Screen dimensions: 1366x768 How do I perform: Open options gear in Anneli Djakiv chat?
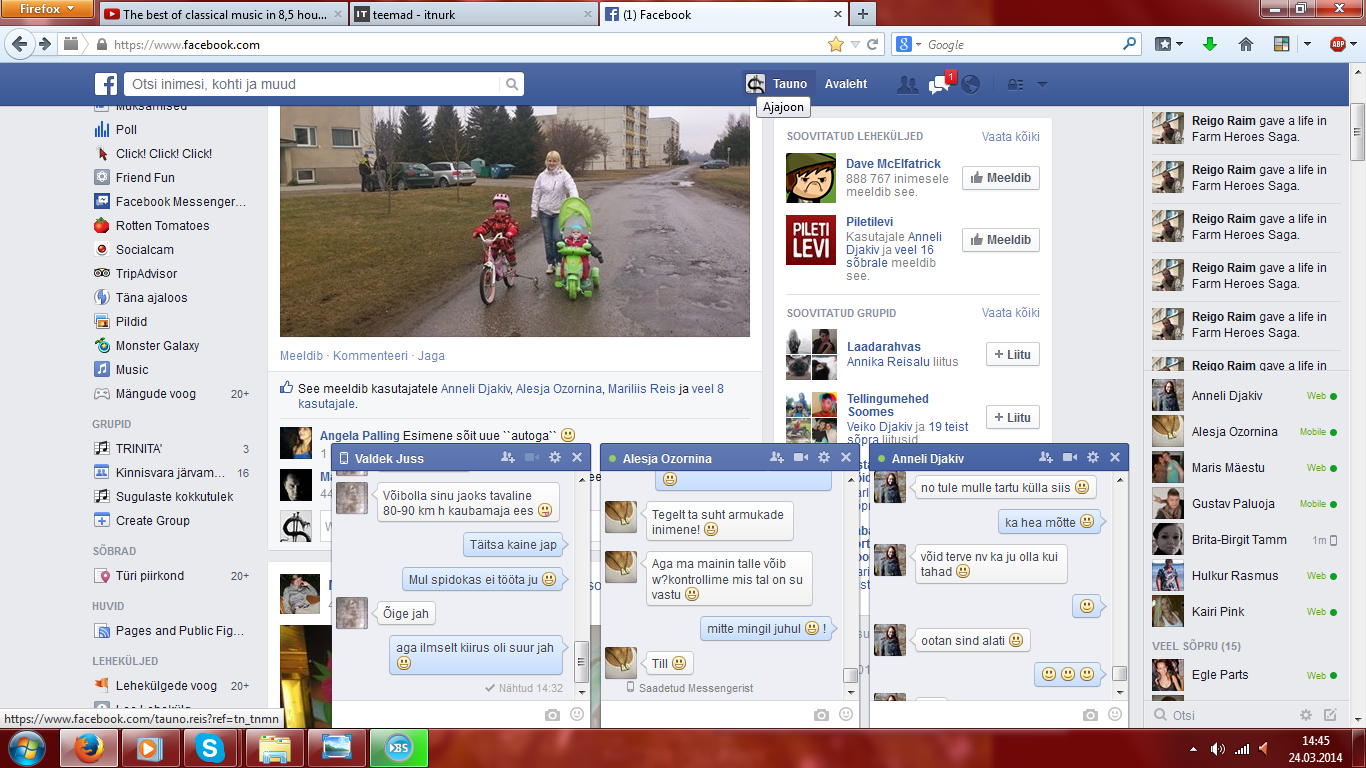[x=1093, y=458]
